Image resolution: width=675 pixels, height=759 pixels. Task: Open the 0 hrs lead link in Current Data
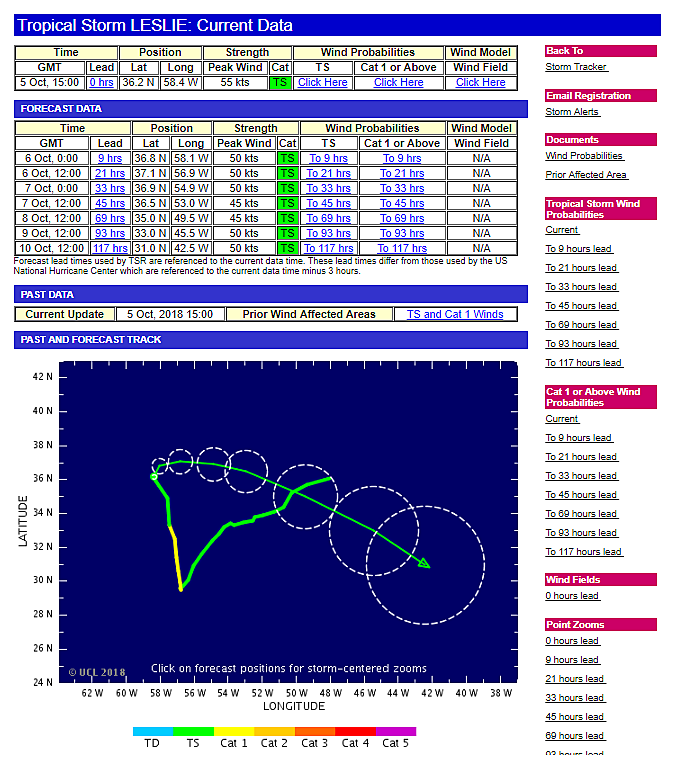[101, 83]
